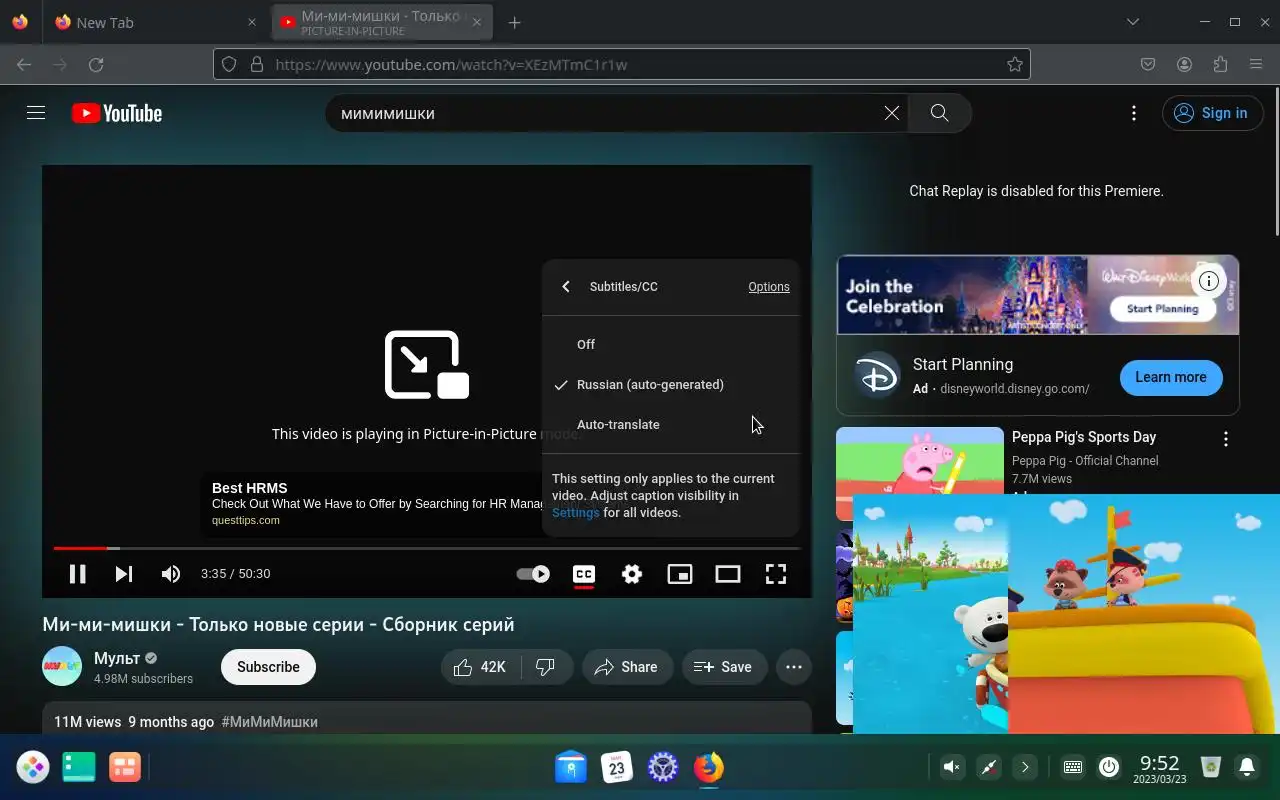Viewport: 1280px width, 800px height.
Task: Like the video (42K)
Action: click(x=481, y=667)
